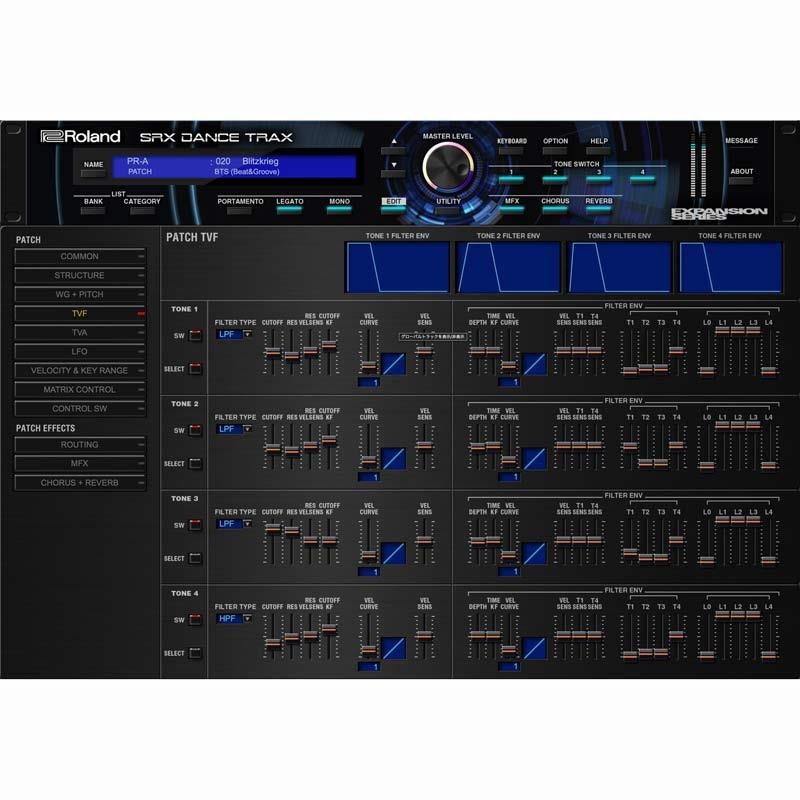Screen dimensions: 800x800
Task: Toggle the Portamento button
Action: 239,210
